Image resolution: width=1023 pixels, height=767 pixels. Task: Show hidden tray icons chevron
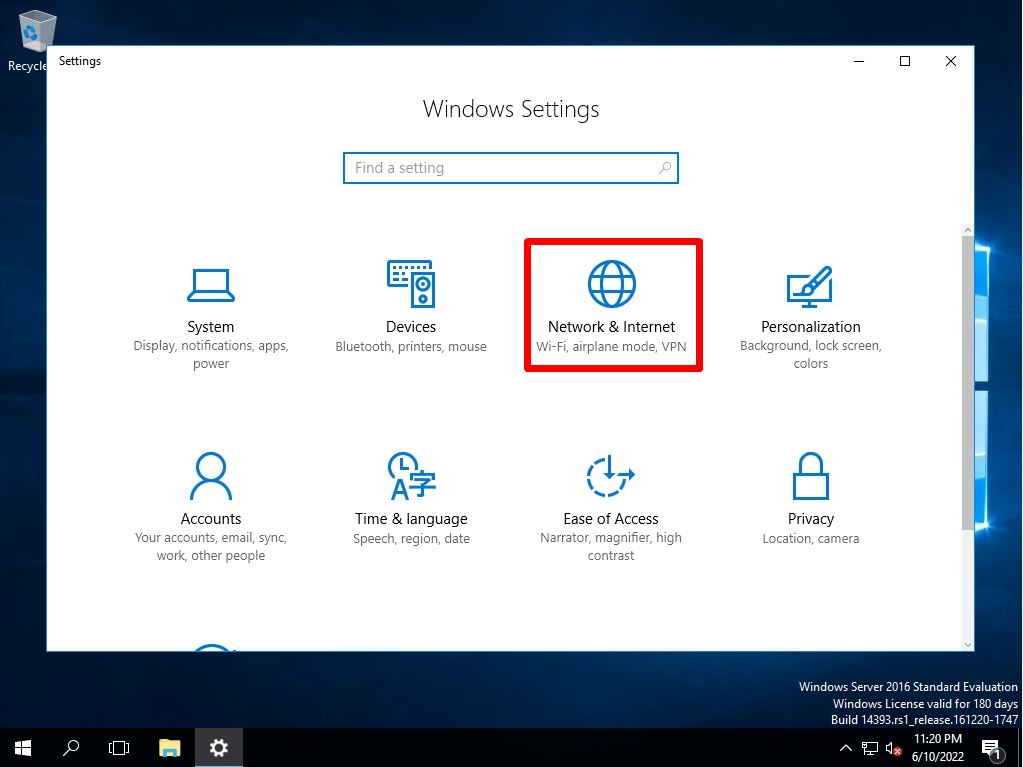[x=846, y=748]
